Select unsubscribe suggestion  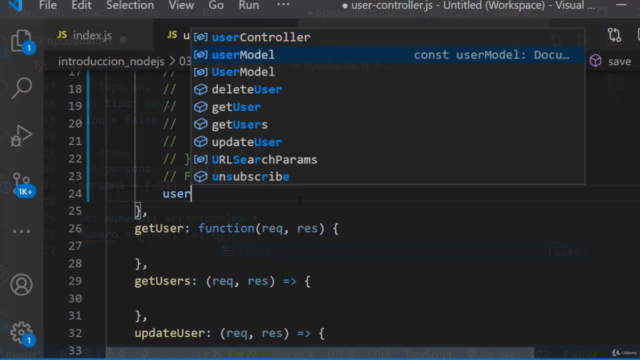[x=388, y=177]
